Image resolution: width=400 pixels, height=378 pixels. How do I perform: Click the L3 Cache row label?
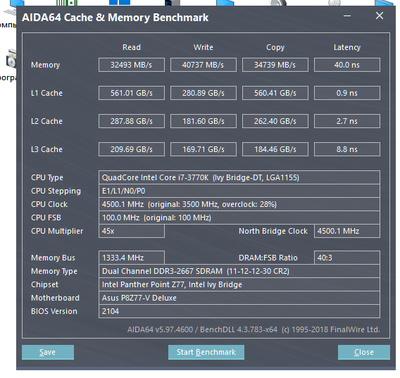(x=47, y=149)
